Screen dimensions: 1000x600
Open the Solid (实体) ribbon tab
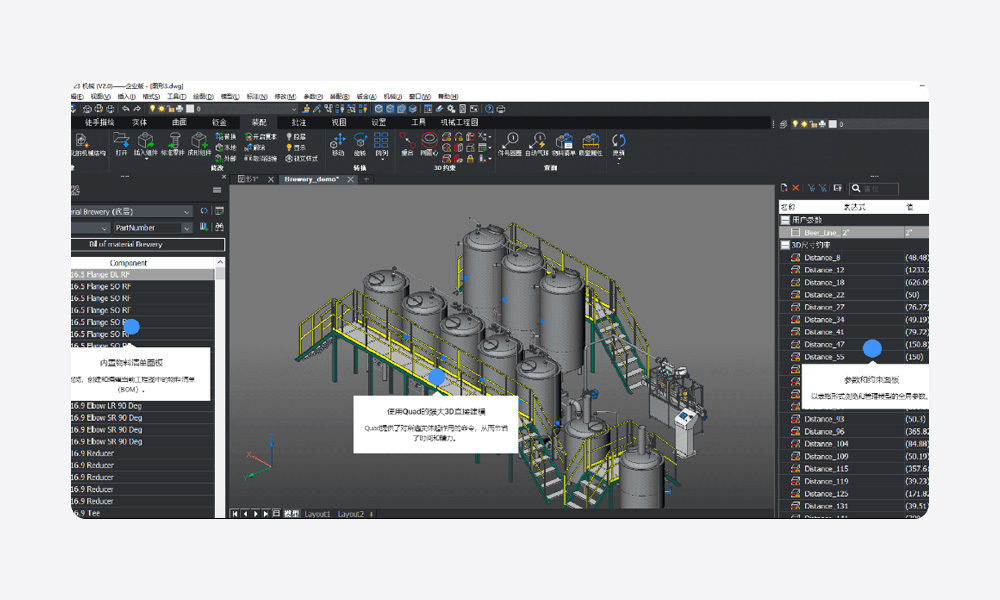click(140, 122)
